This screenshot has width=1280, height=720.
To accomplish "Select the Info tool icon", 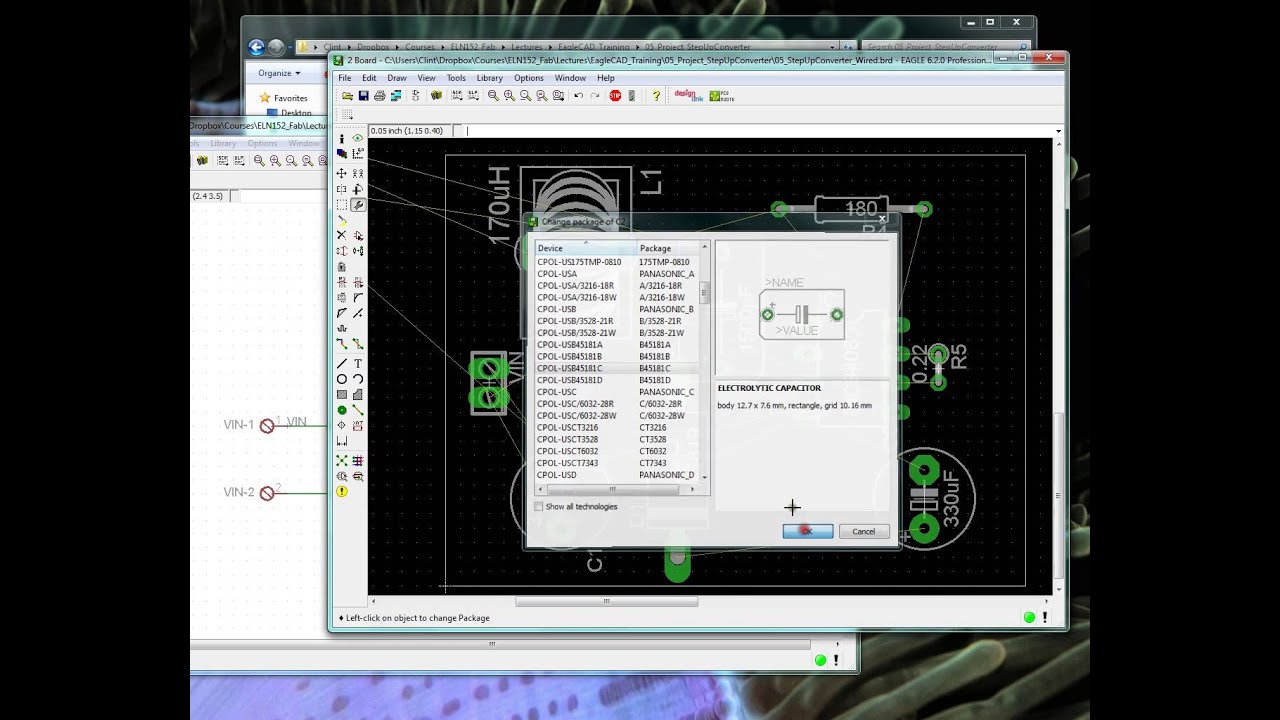I will 342,139.
